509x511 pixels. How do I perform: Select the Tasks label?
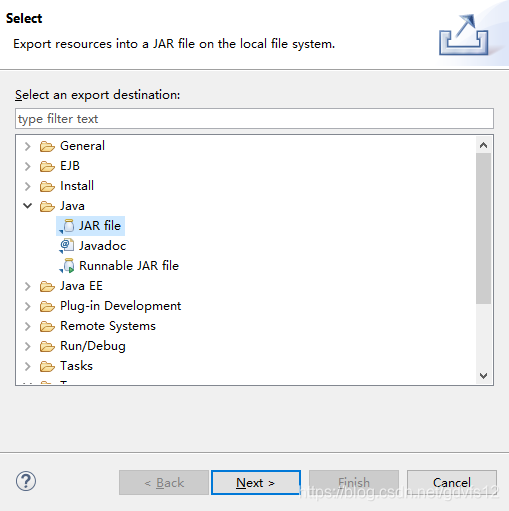tap(77, 366)
